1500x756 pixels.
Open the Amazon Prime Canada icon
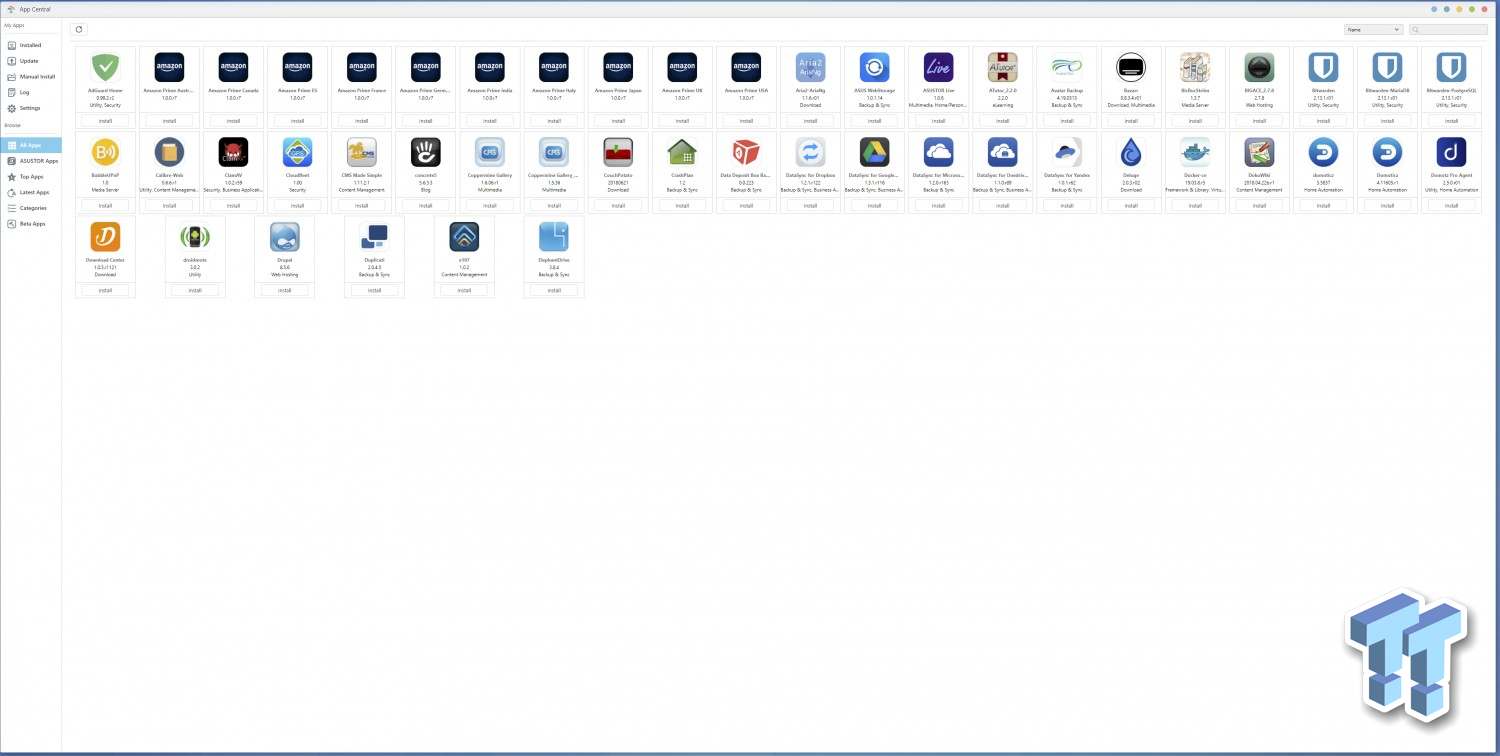(x=233, y=67)
